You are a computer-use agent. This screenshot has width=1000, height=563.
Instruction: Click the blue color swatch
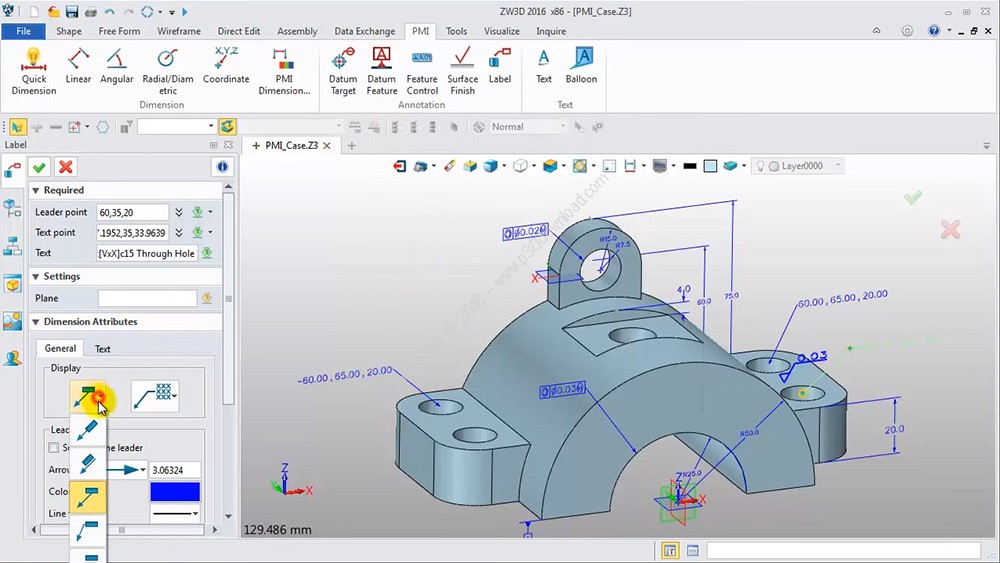[x=175, y=492]
